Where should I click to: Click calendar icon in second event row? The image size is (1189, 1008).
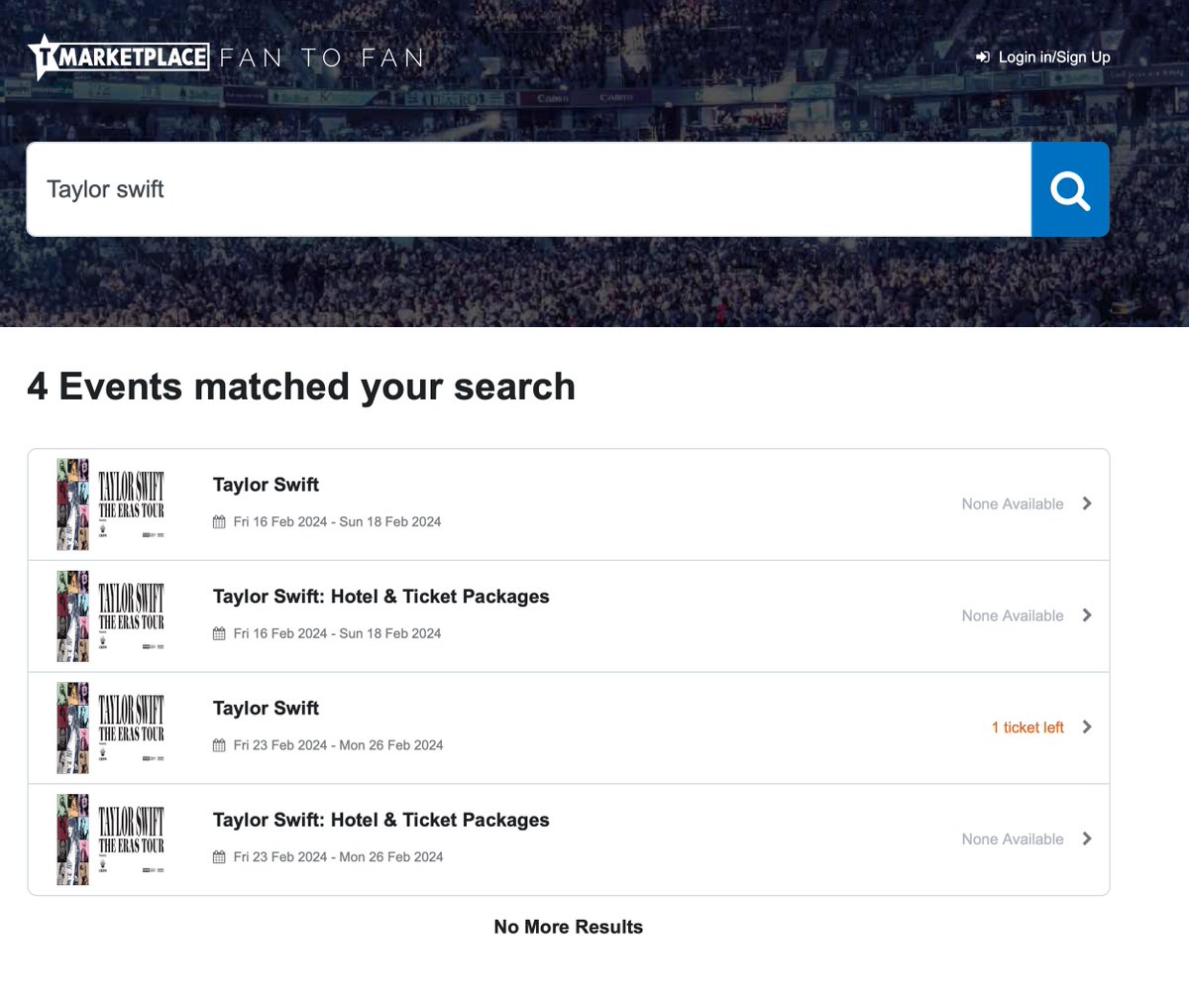coord(220,634)
